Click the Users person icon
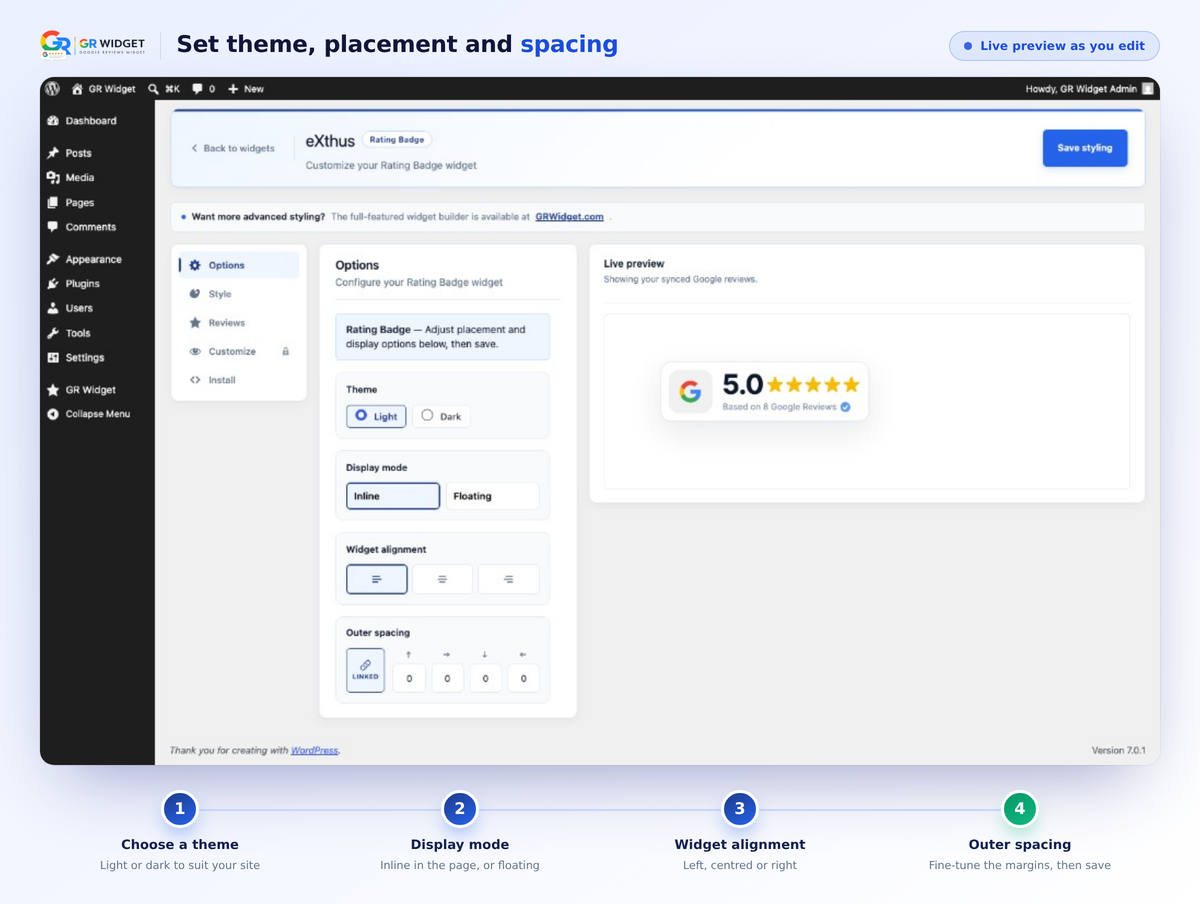The image size is (1200, 904). click(53, 308)
